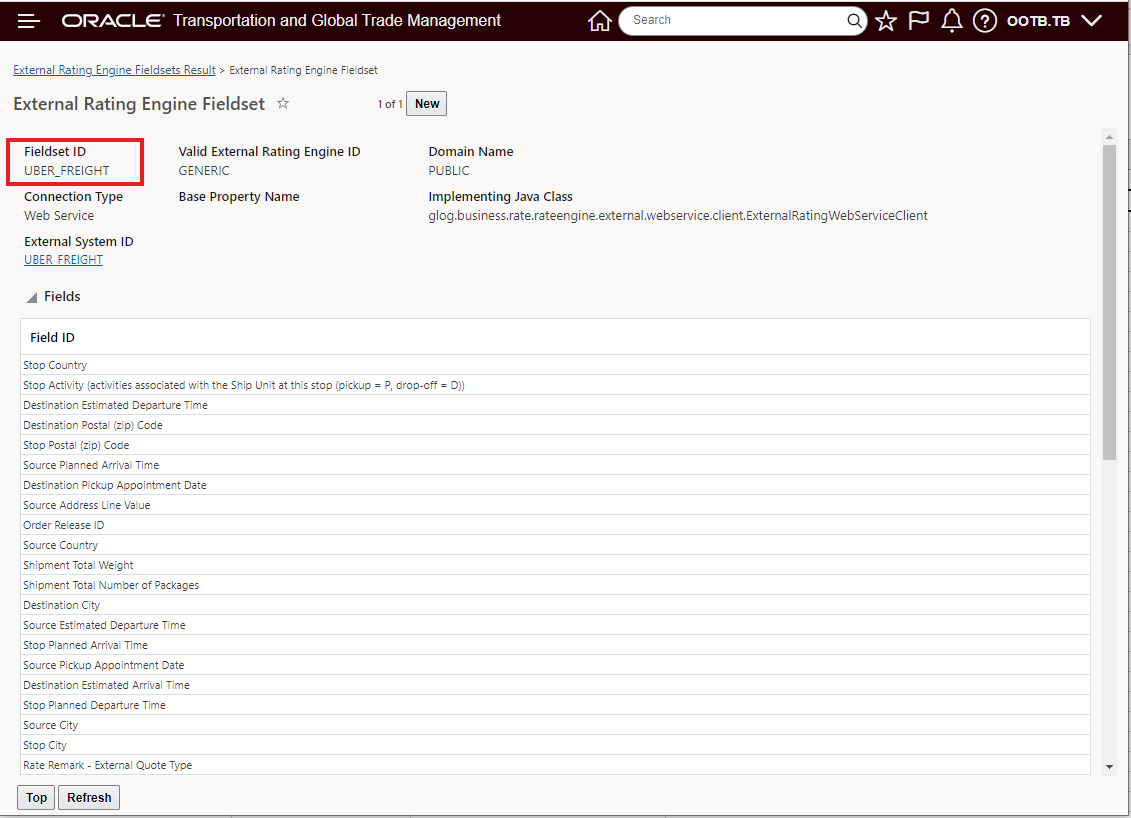
Task: Expand the OOTB.TB user menu chevron
Action: pyautogui.click(x=1092, y=21)
